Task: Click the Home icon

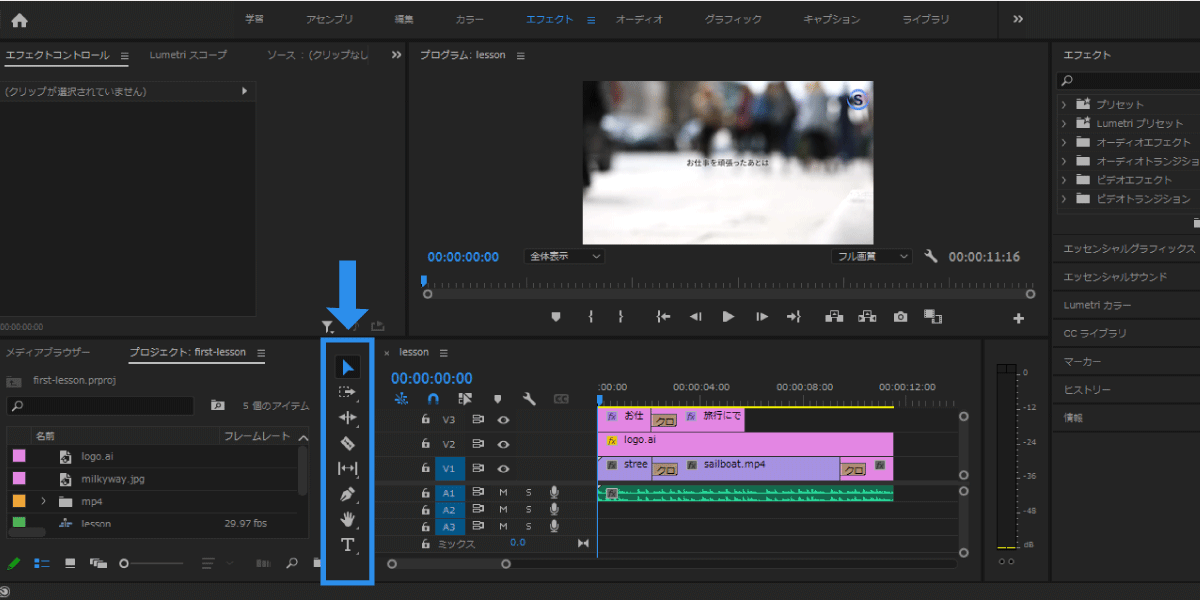Action: pos(19,19)
